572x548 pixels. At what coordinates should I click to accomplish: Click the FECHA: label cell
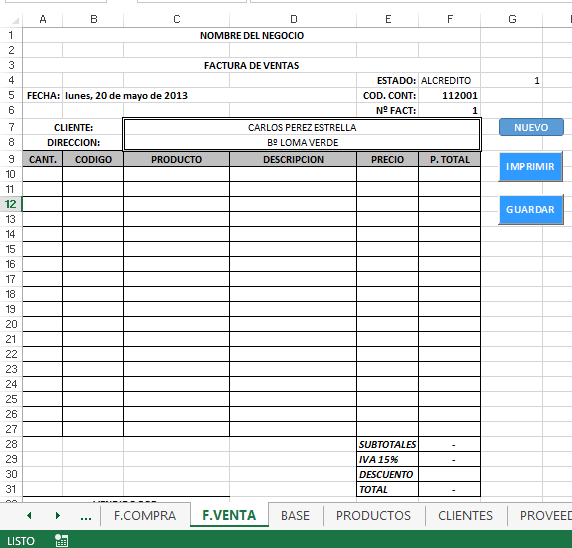point(43,96)
